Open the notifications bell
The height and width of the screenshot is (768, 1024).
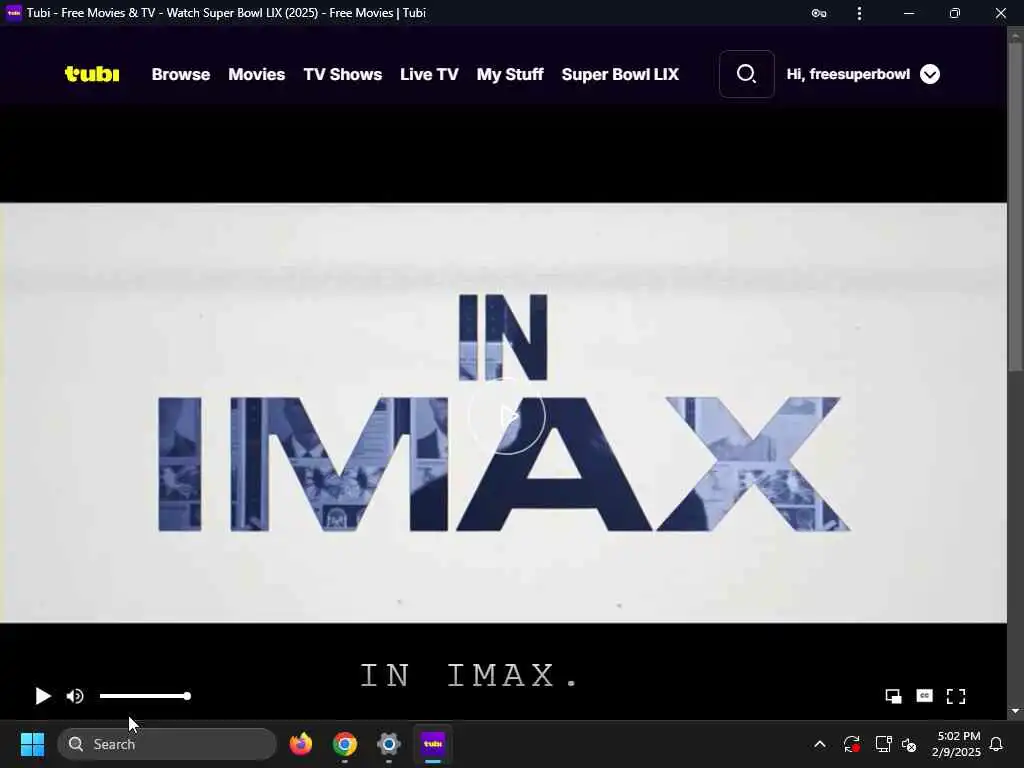click(x=996, y=744)
